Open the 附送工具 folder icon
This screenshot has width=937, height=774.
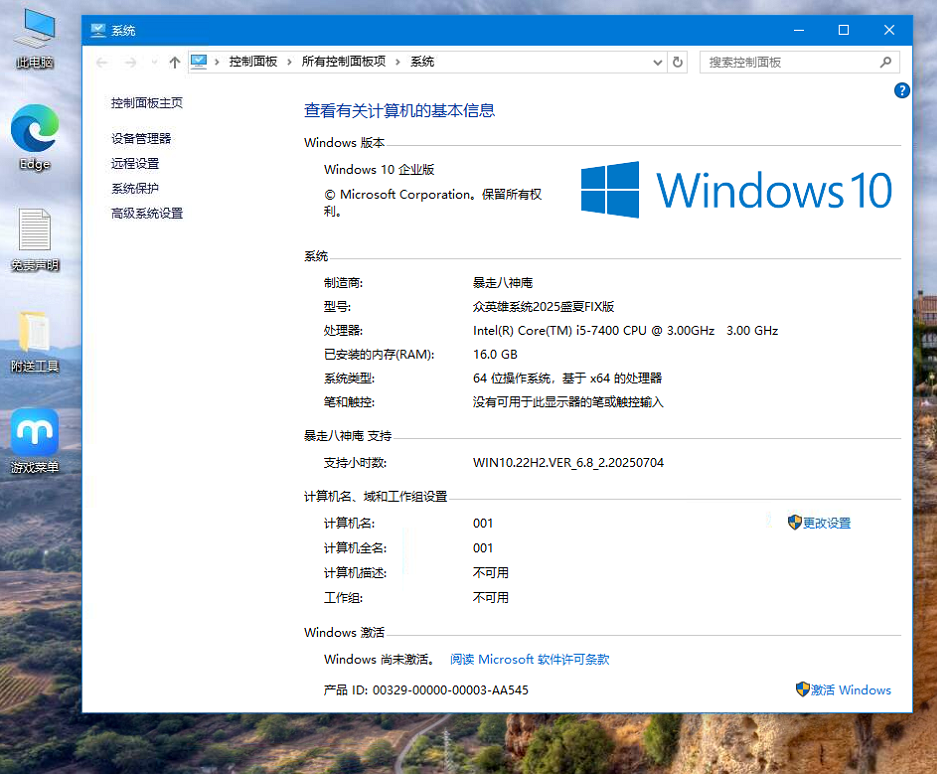[x=35, y=341]
